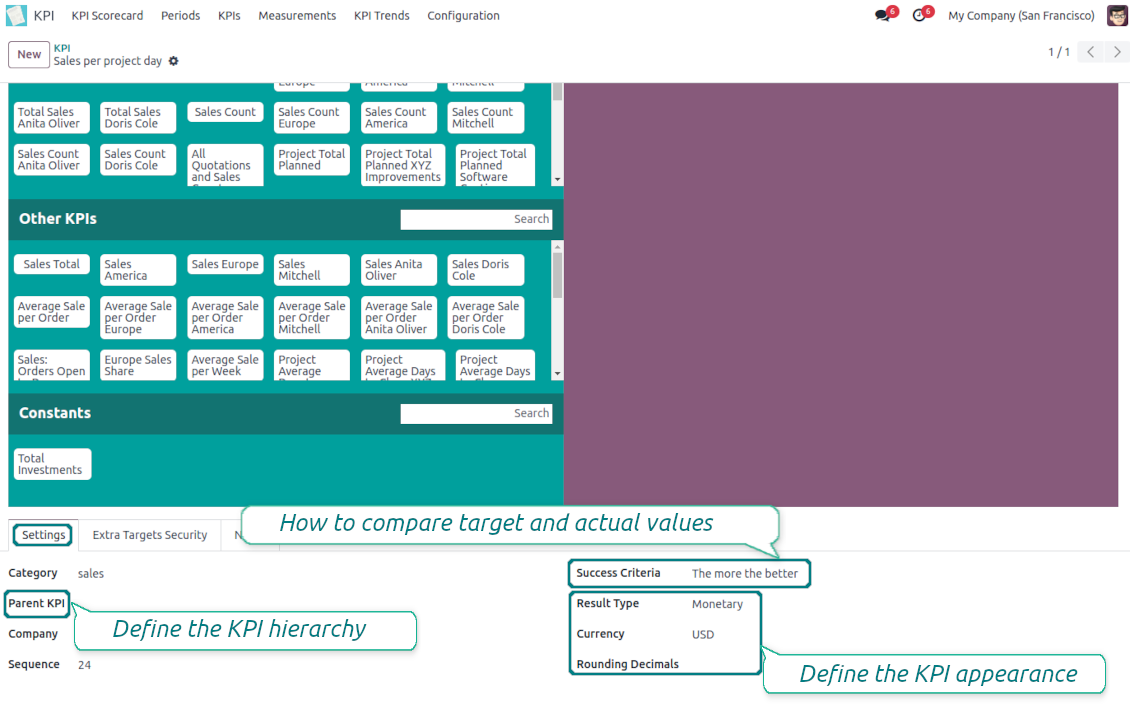Open the Currency USD dropdown
1130x716 pixels.
(x=703, y=635)
